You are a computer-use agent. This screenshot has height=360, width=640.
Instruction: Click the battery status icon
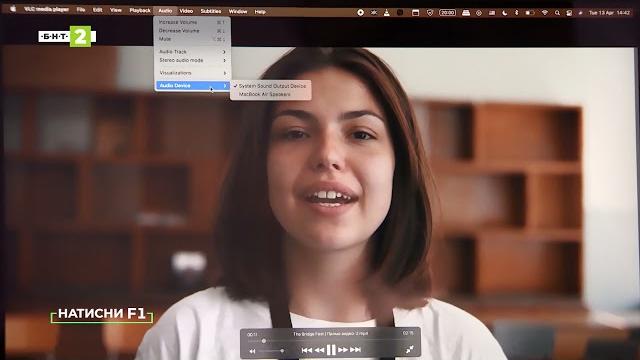pos(529,13)
